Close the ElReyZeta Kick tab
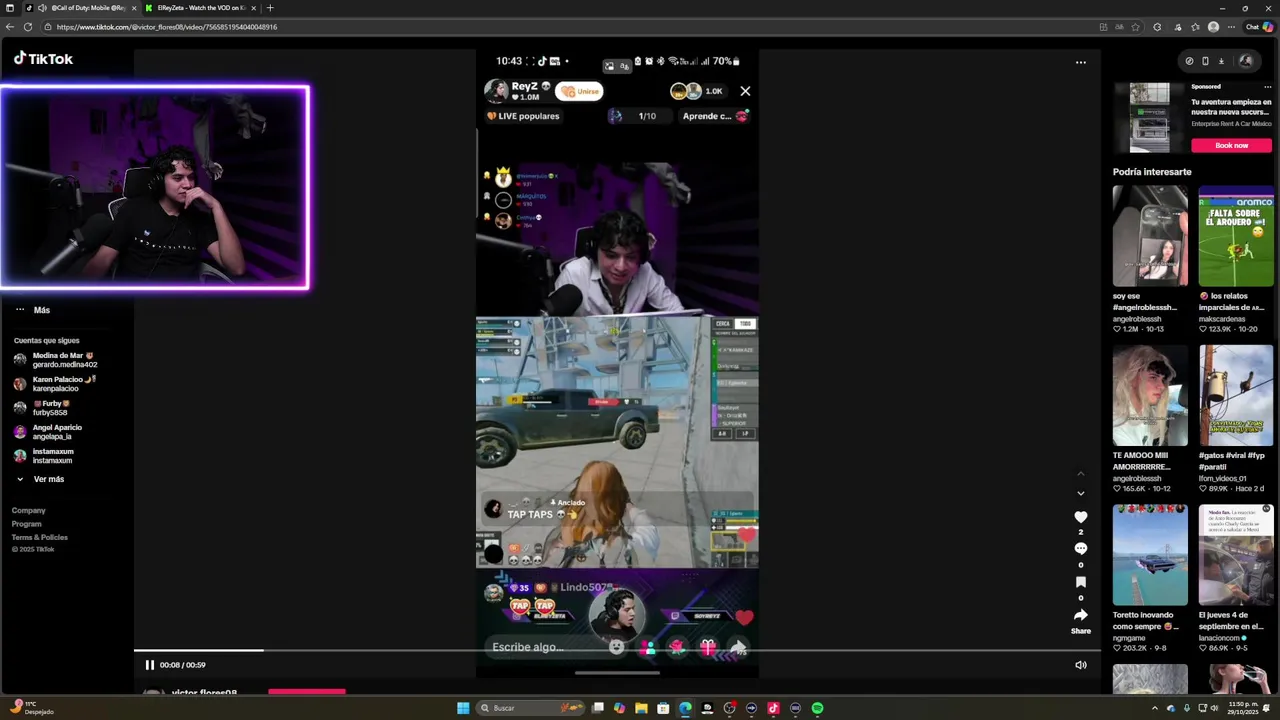Image resolution: width=1280 pixels, height=720 pixels. coord(253,8)
